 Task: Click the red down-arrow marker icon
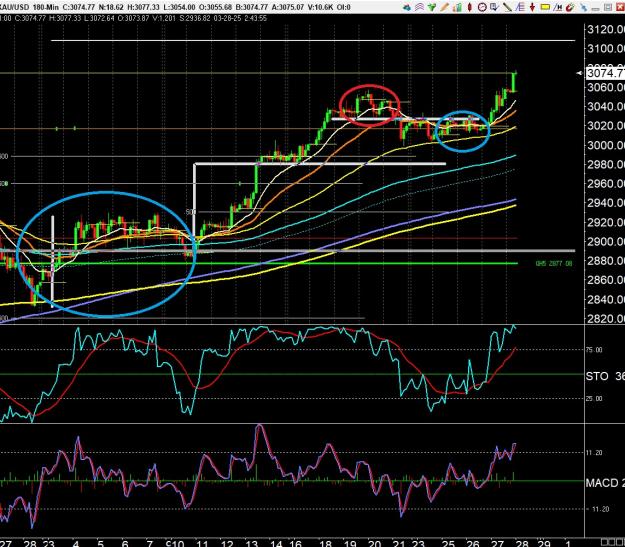pyautogui.click(x=533, y=7)
